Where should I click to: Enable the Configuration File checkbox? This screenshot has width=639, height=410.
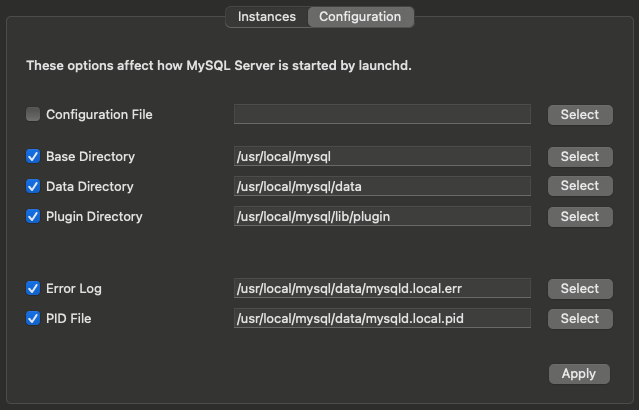pos(33,114)
